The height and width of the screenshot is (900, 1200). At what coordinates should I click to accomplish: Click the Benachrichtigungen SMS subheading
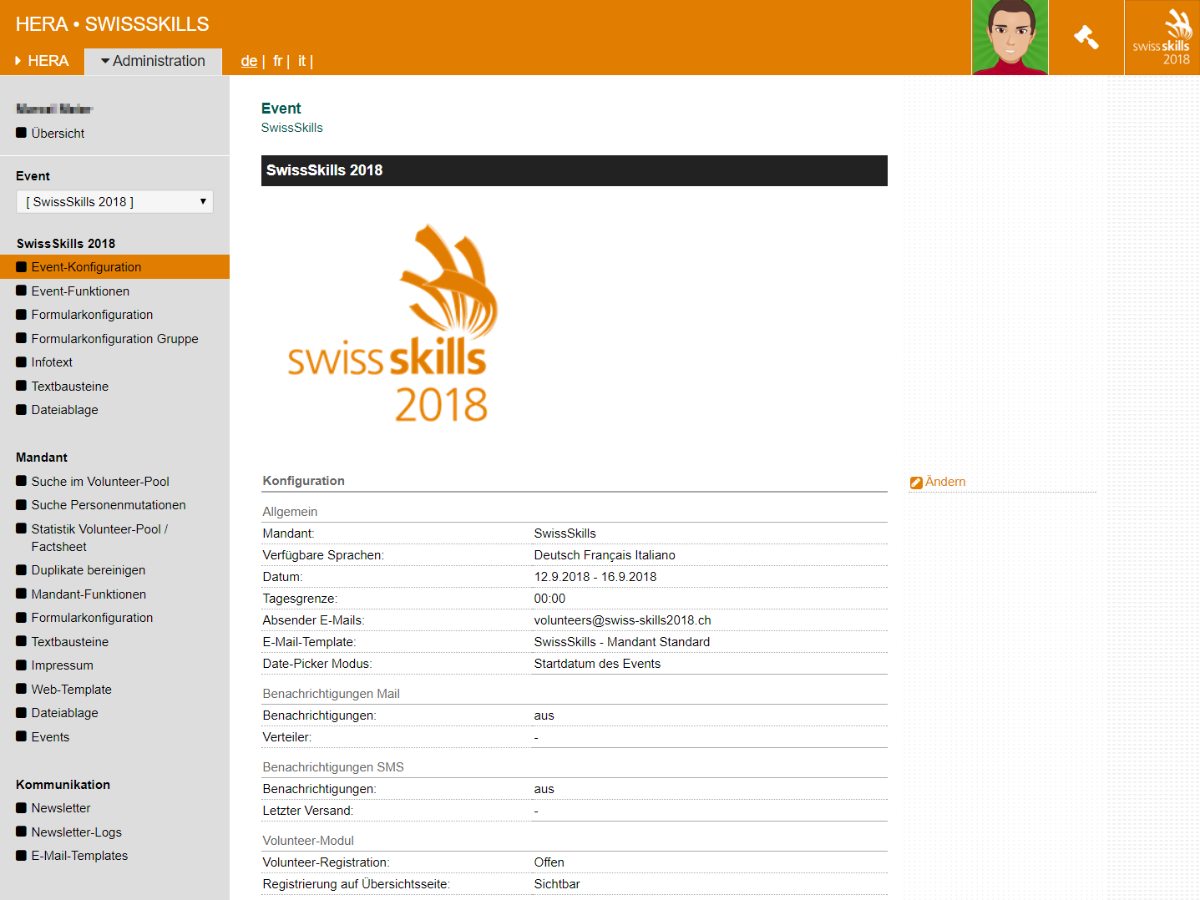[333, 767]
